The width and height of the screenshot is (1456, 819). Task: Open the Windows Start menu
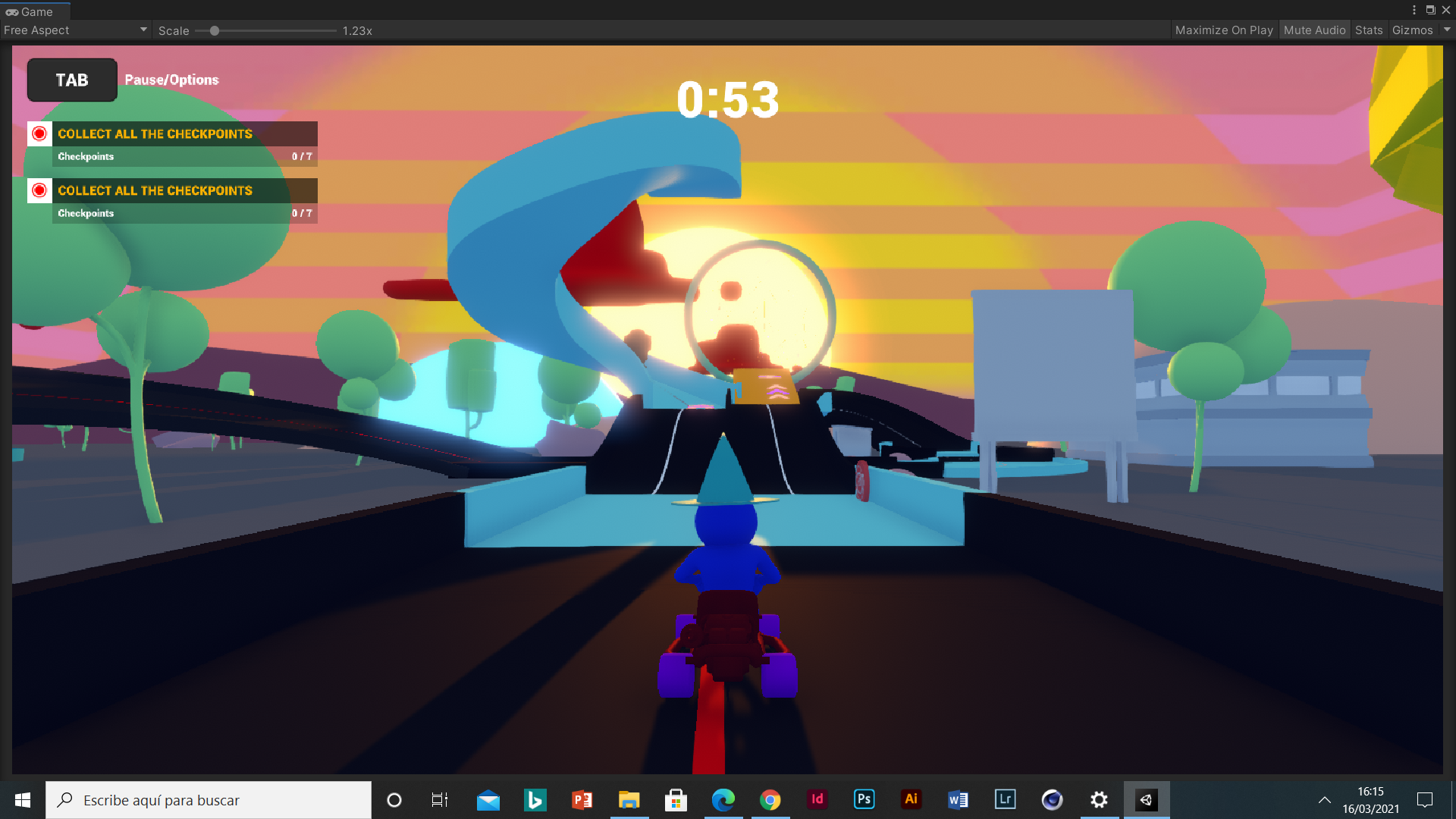pos(22,799)
